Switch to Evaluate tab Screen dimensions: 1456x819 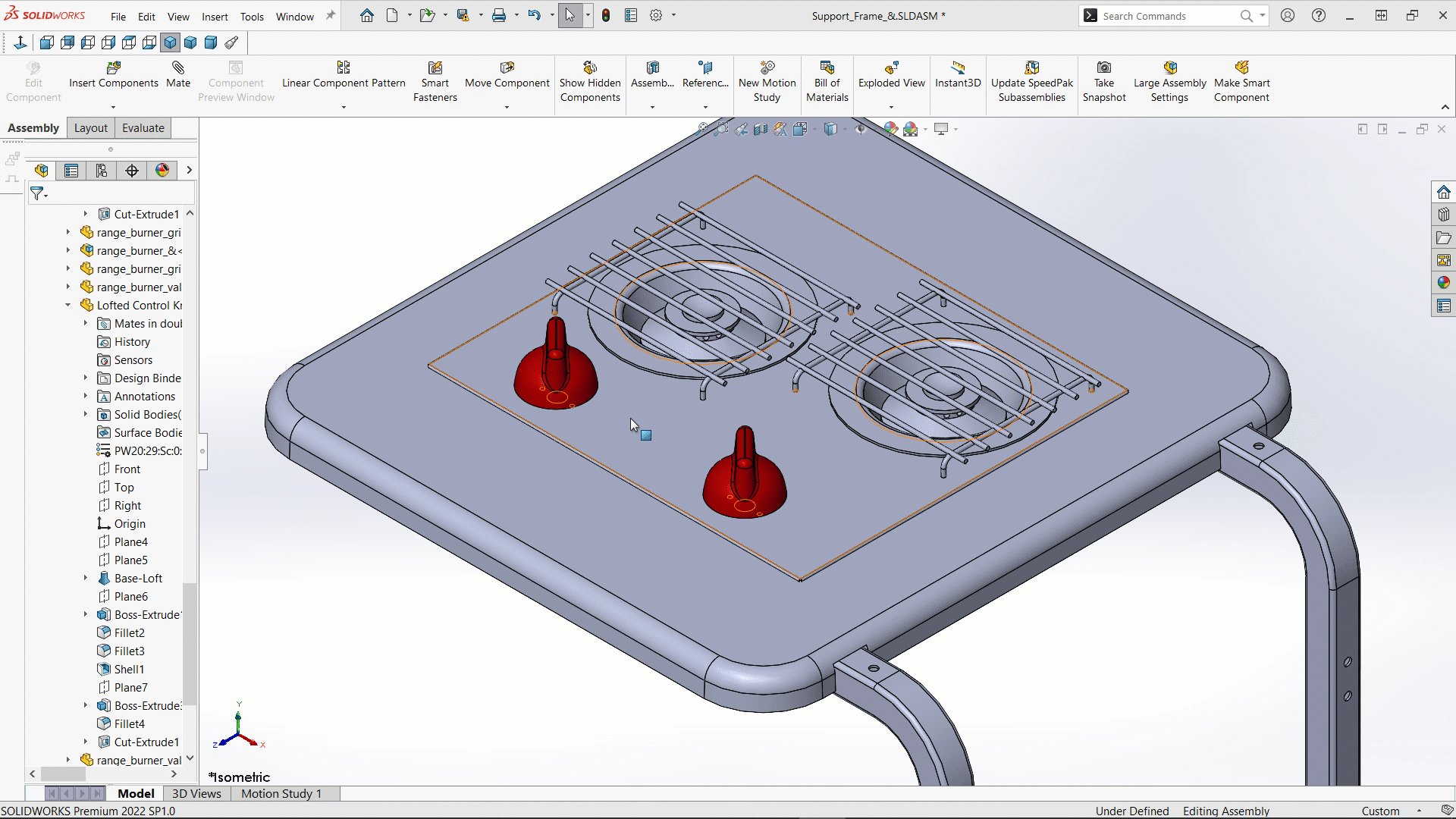pos(143,128)
